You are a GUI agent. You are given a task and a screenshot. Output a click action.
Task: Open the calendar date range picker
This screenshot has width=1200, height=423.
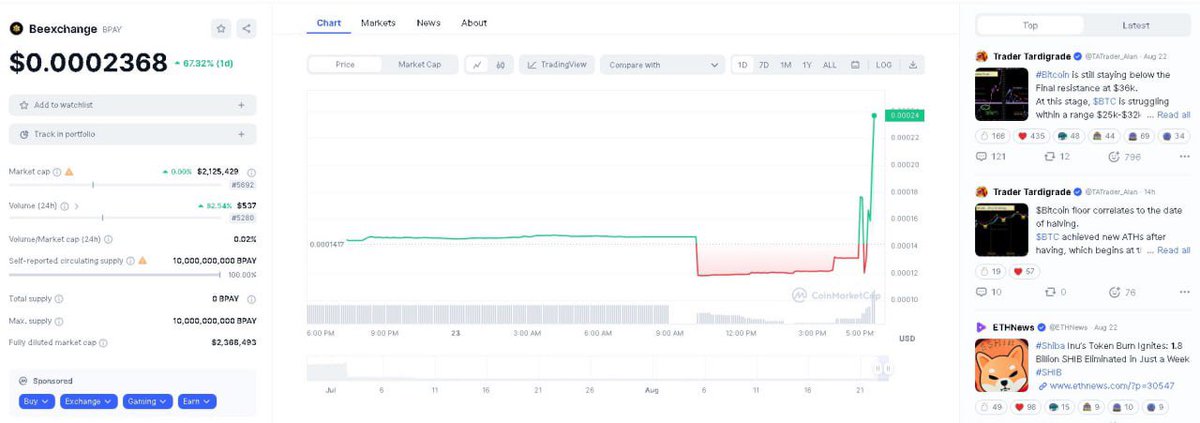tap(855, 65)
